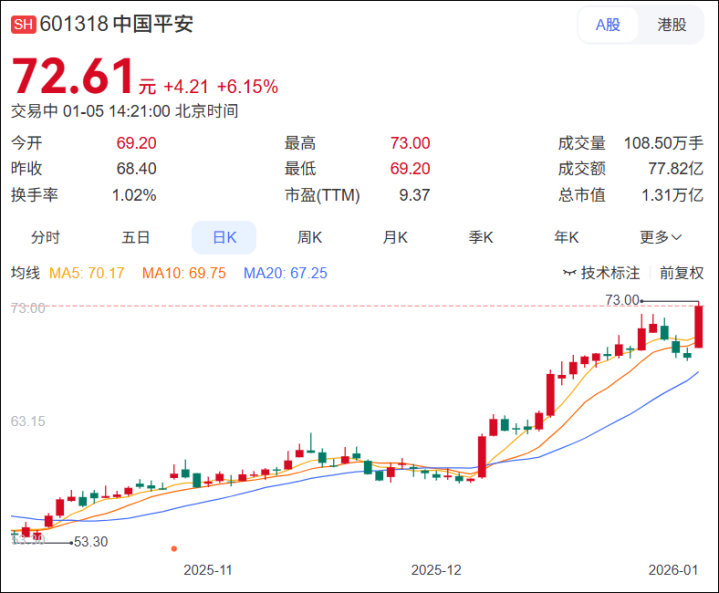Click 最高 value 73.00
719x593 pixels.
point(410,143)
